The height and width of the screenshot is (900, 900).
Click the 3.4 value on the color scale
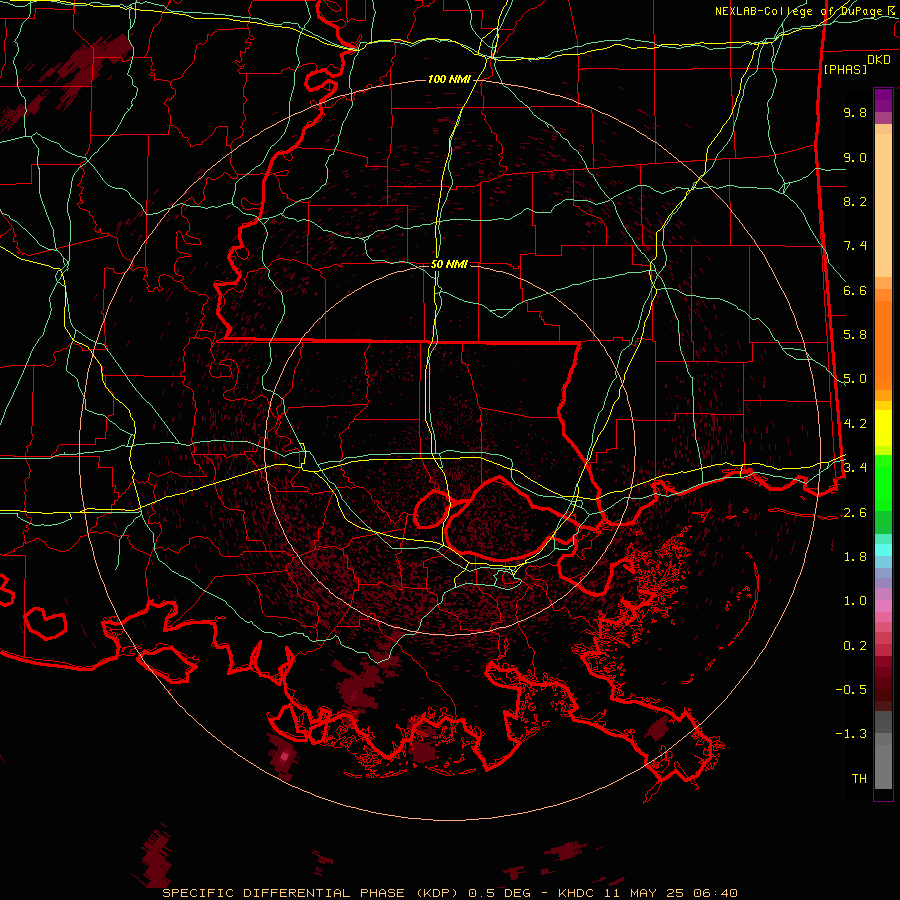coord(855,468)
